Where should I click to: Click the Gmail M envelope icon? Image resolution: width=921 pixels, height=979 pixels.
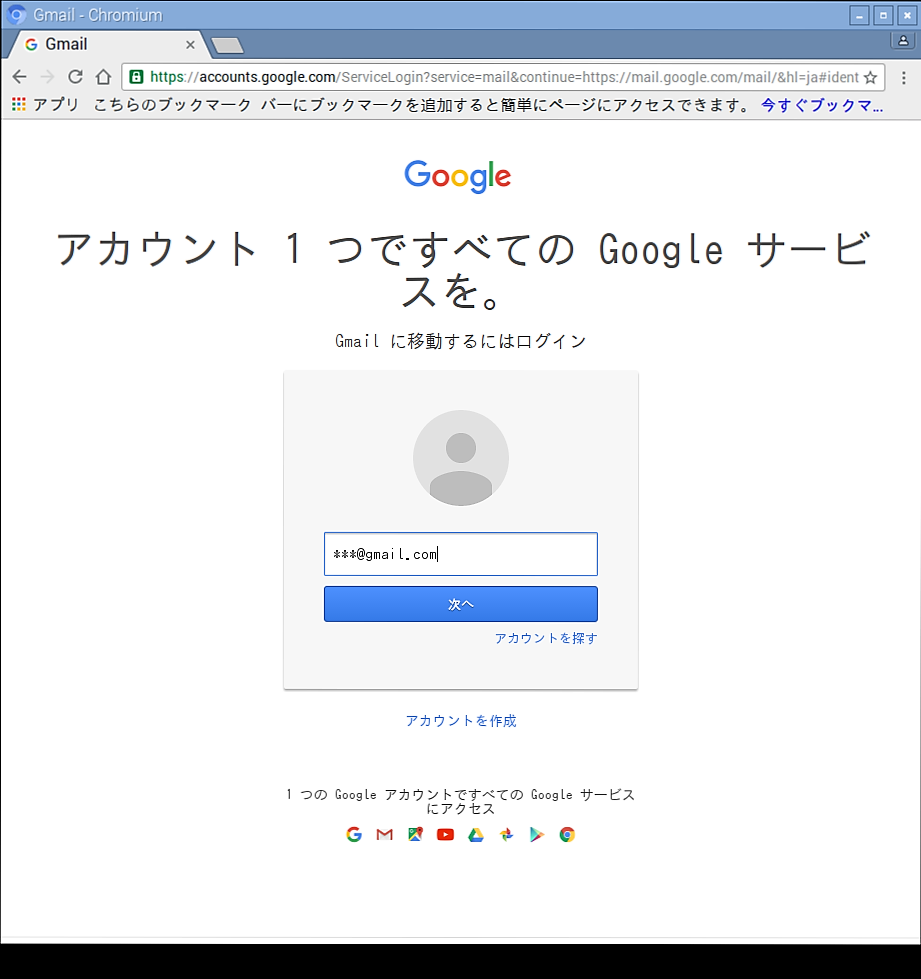point(385,834)
